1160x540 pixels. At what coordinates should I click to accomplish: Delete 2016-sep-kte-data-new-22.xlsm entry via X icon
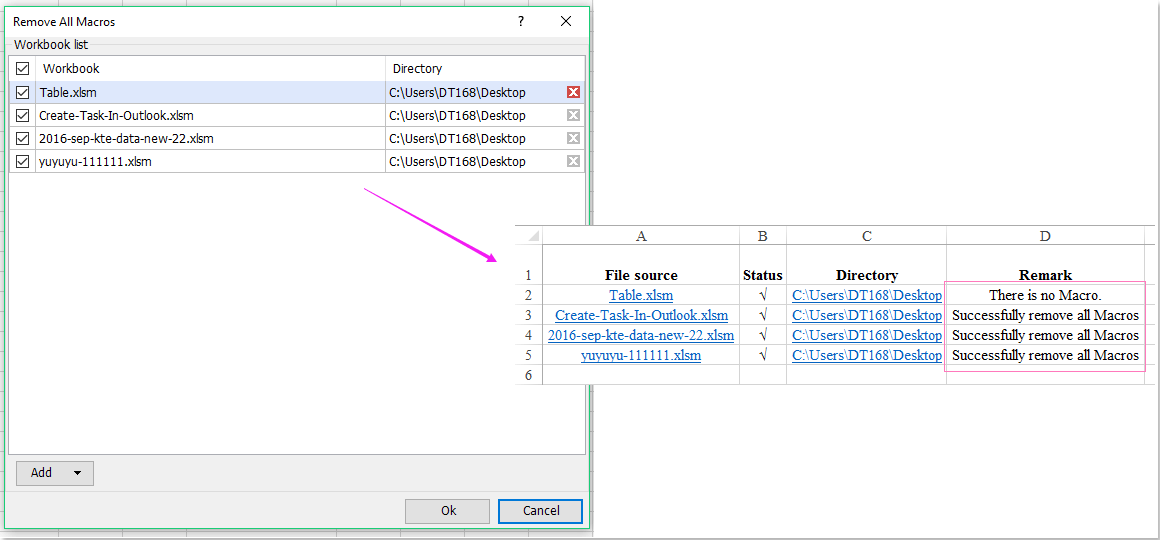tap(573, 138)
